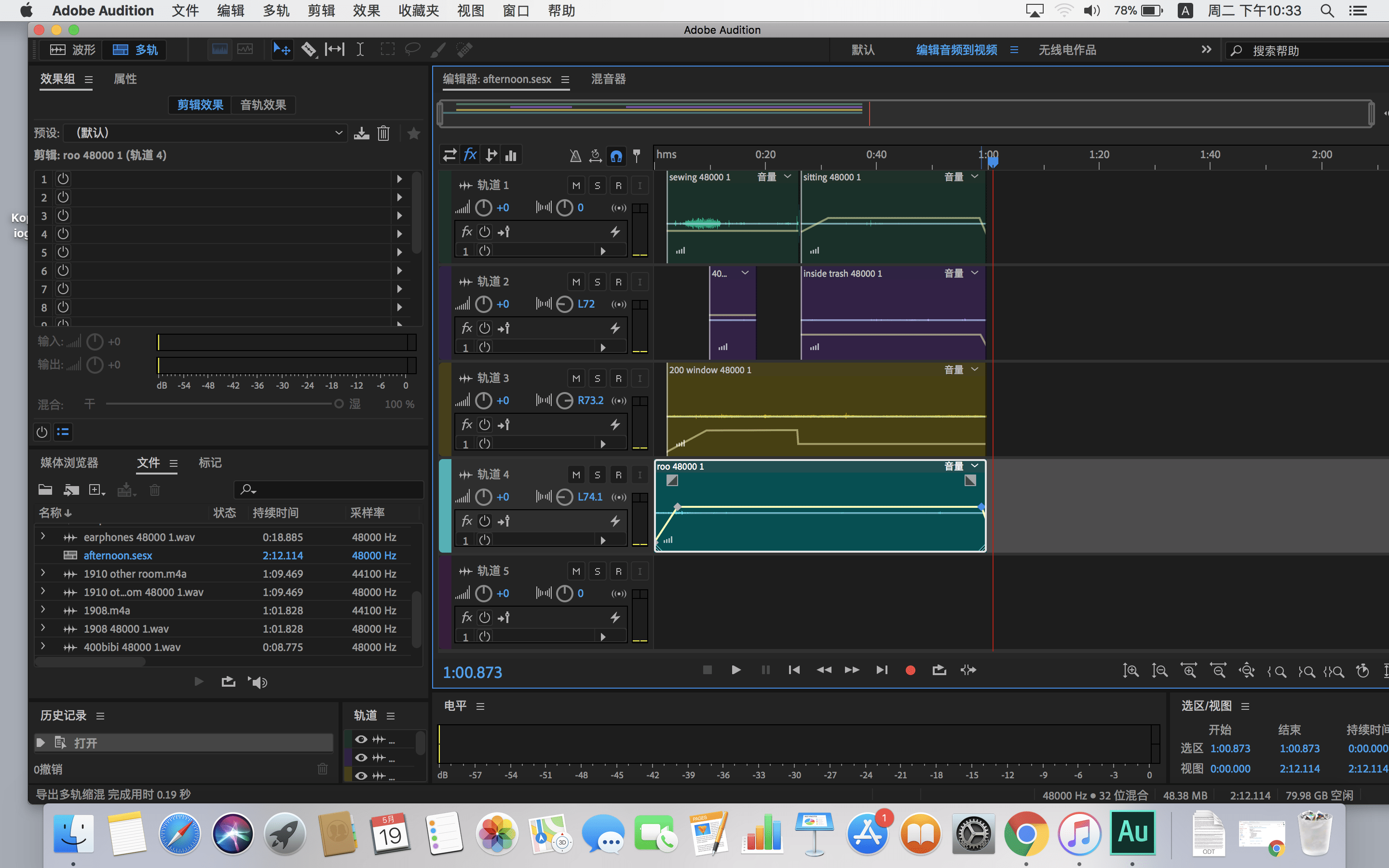Toggle auto-play speaker in Files panel
This screenshot has width=1389, height=868.
(x=258, y=681)
